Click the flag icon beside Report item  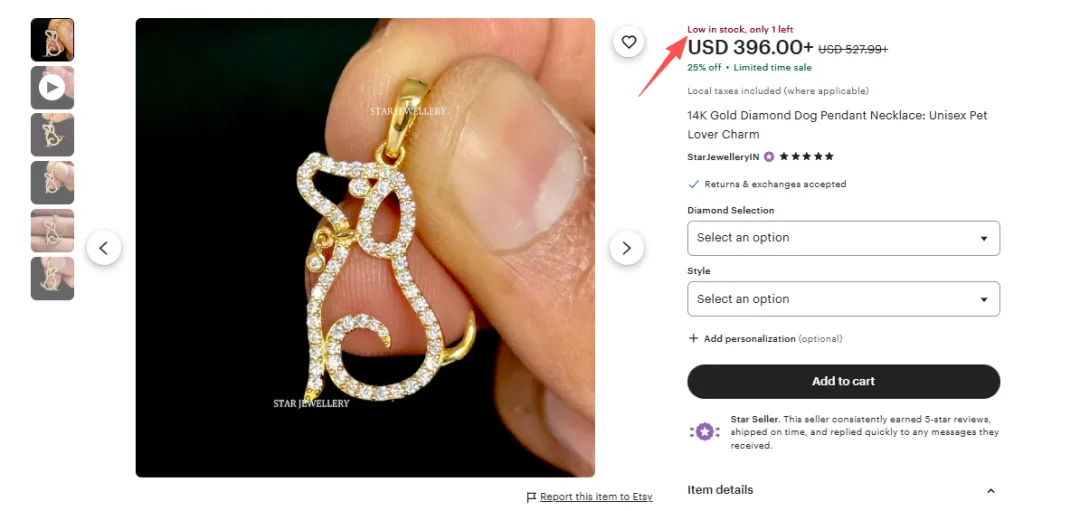tap(531, 497)
